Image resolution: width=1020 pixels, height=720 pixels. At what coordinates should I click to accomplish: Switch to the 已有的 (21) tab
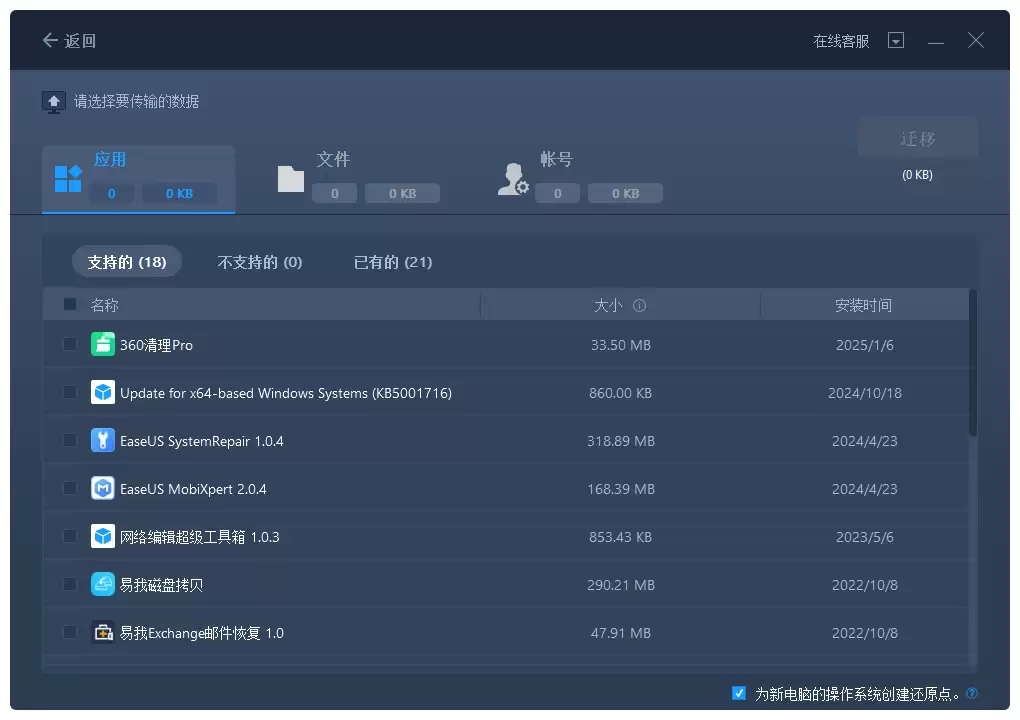391,262
